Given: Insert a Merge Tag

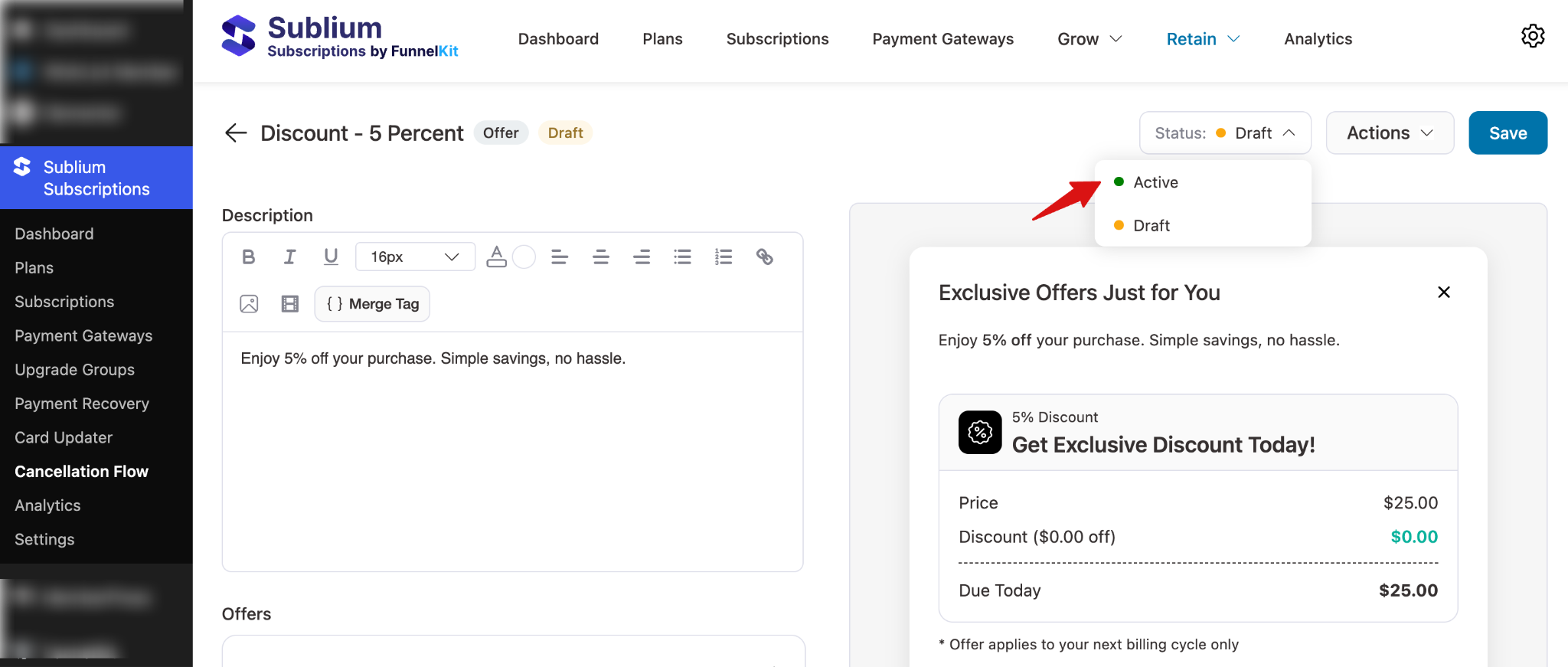Looking at the screenshot, I should coord(372,304).
